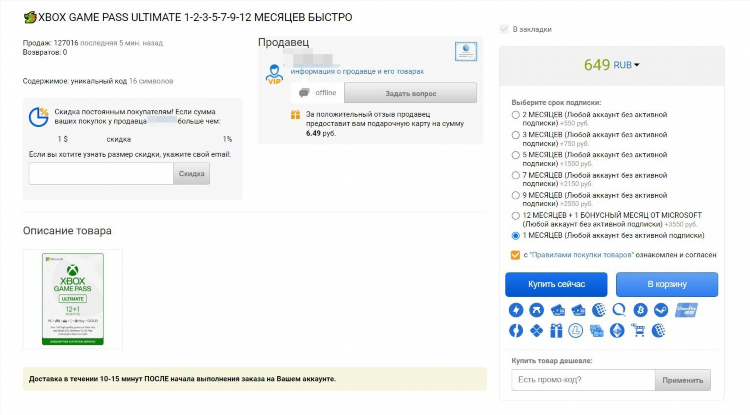
Task: Click the Купить сейчас button
Action: 556,284
